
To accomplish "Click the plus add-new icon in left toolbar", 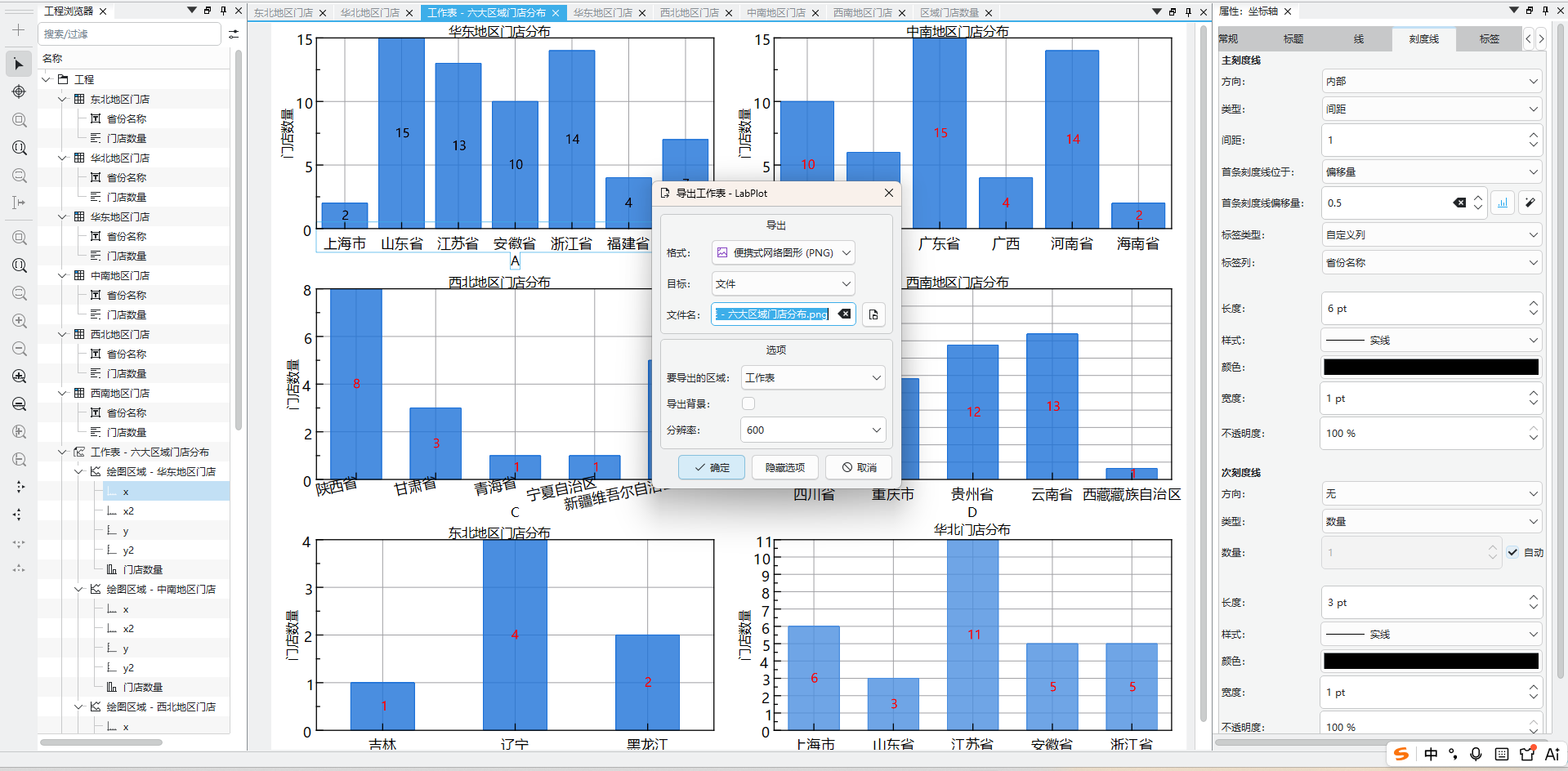I will coord(19,31).
